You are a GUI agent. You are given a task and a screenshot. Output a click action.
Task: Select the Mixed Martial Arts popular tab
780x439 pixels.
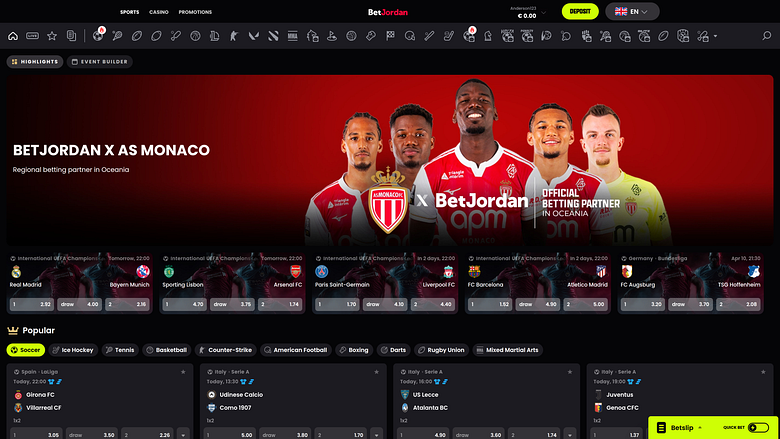[507, 350]
